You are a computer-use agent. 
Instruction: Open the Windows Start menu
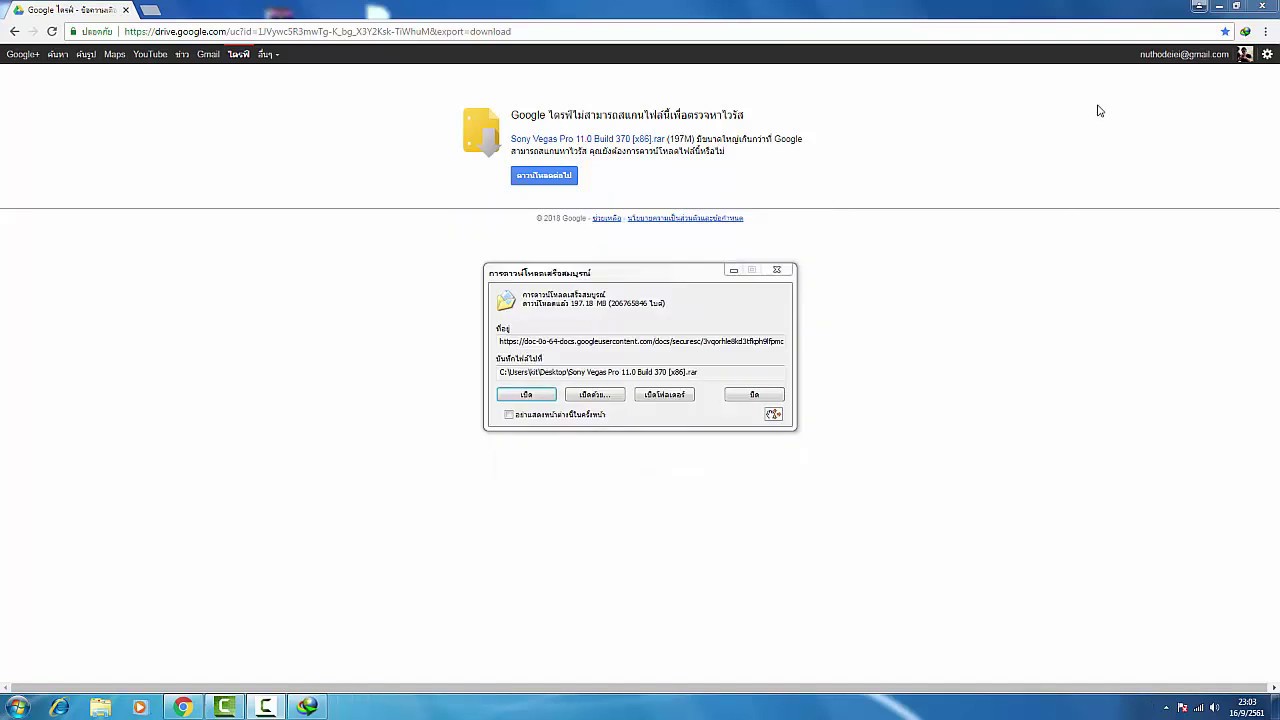click(18, 707)
